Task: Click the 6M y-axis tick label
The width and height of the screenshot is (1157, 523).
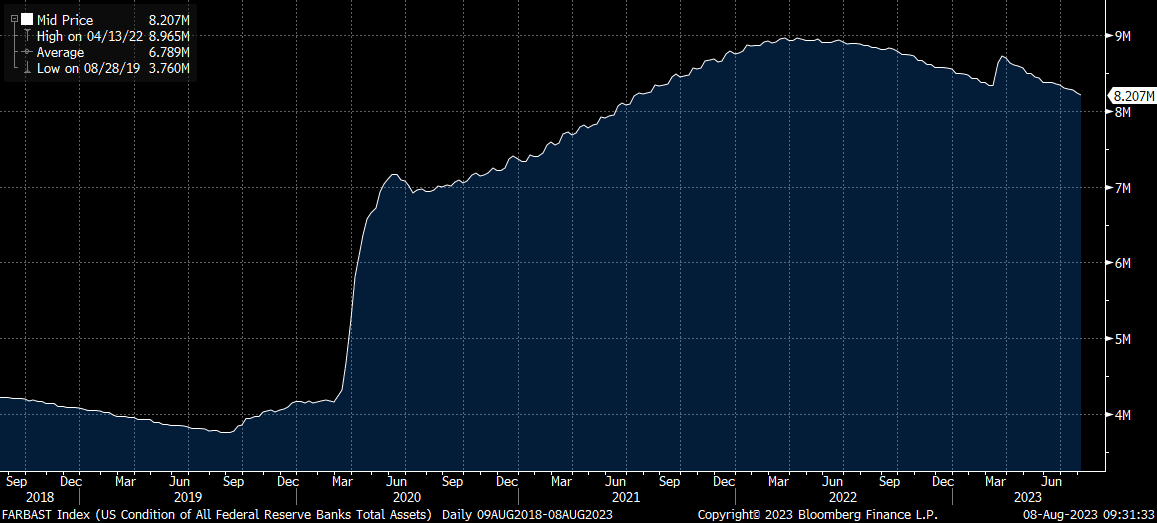Action: [1122, 263]
